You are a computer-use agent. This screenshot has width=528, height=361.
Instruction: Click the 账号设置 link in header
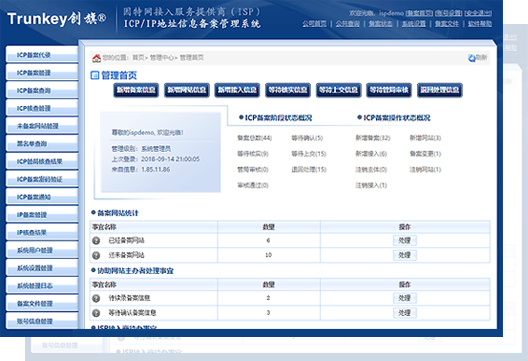point(449,13)
